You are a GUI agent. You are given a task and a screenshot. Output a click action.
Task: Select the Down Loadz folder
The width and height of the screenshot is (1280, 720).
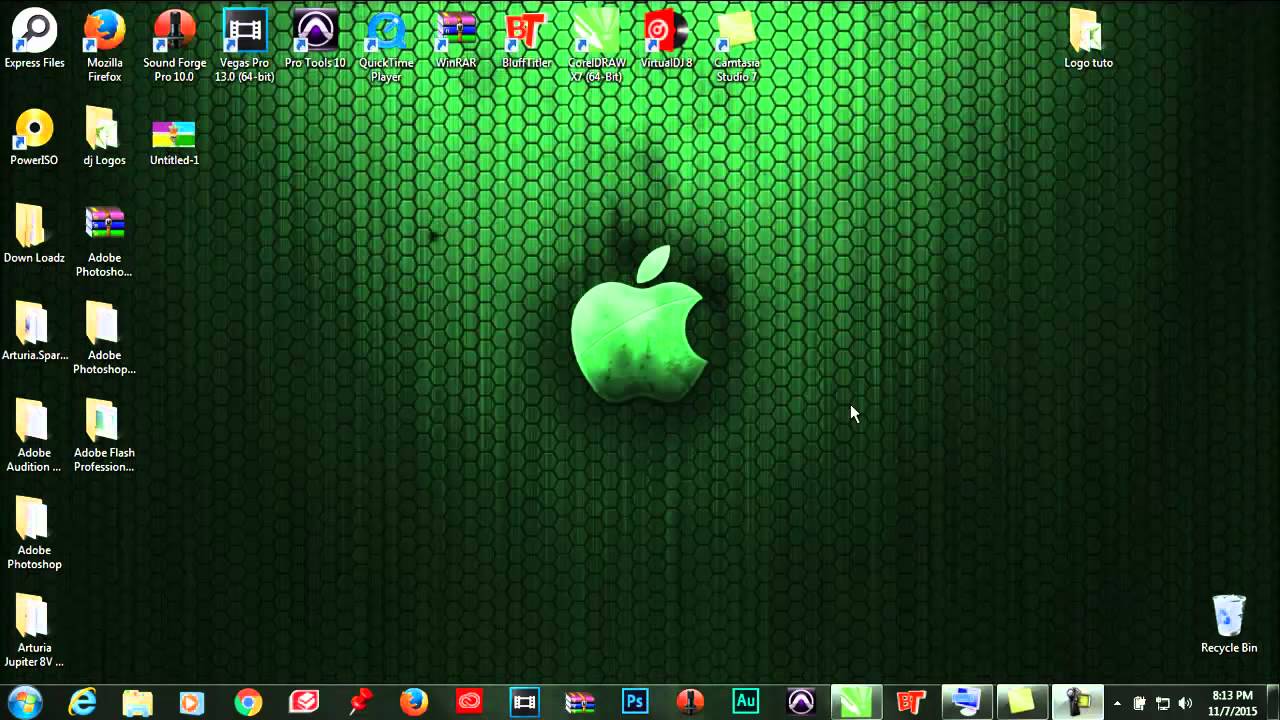tap(34, 235)
